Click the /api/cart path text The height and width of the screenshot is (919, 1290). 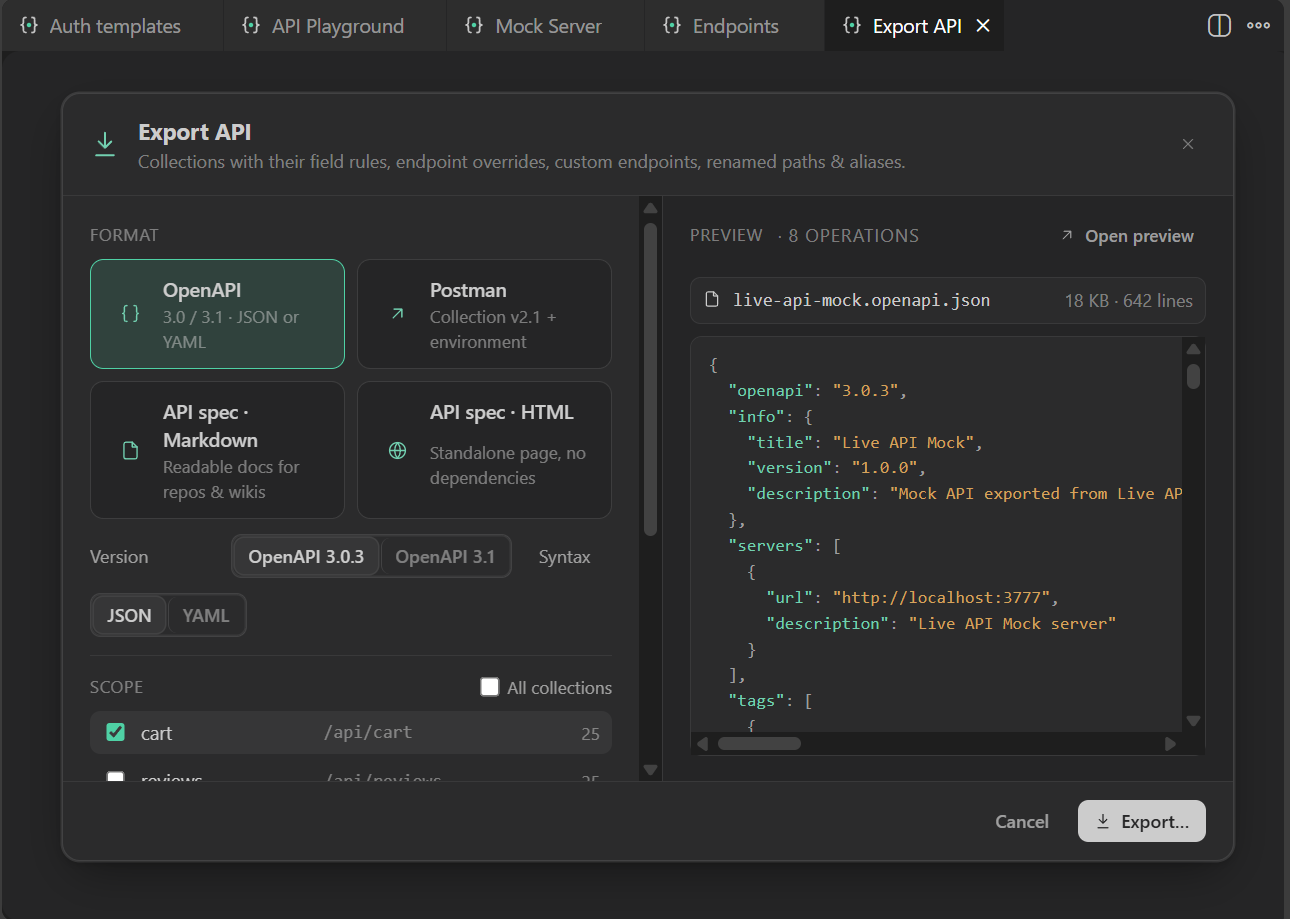[x=368, y=732]
